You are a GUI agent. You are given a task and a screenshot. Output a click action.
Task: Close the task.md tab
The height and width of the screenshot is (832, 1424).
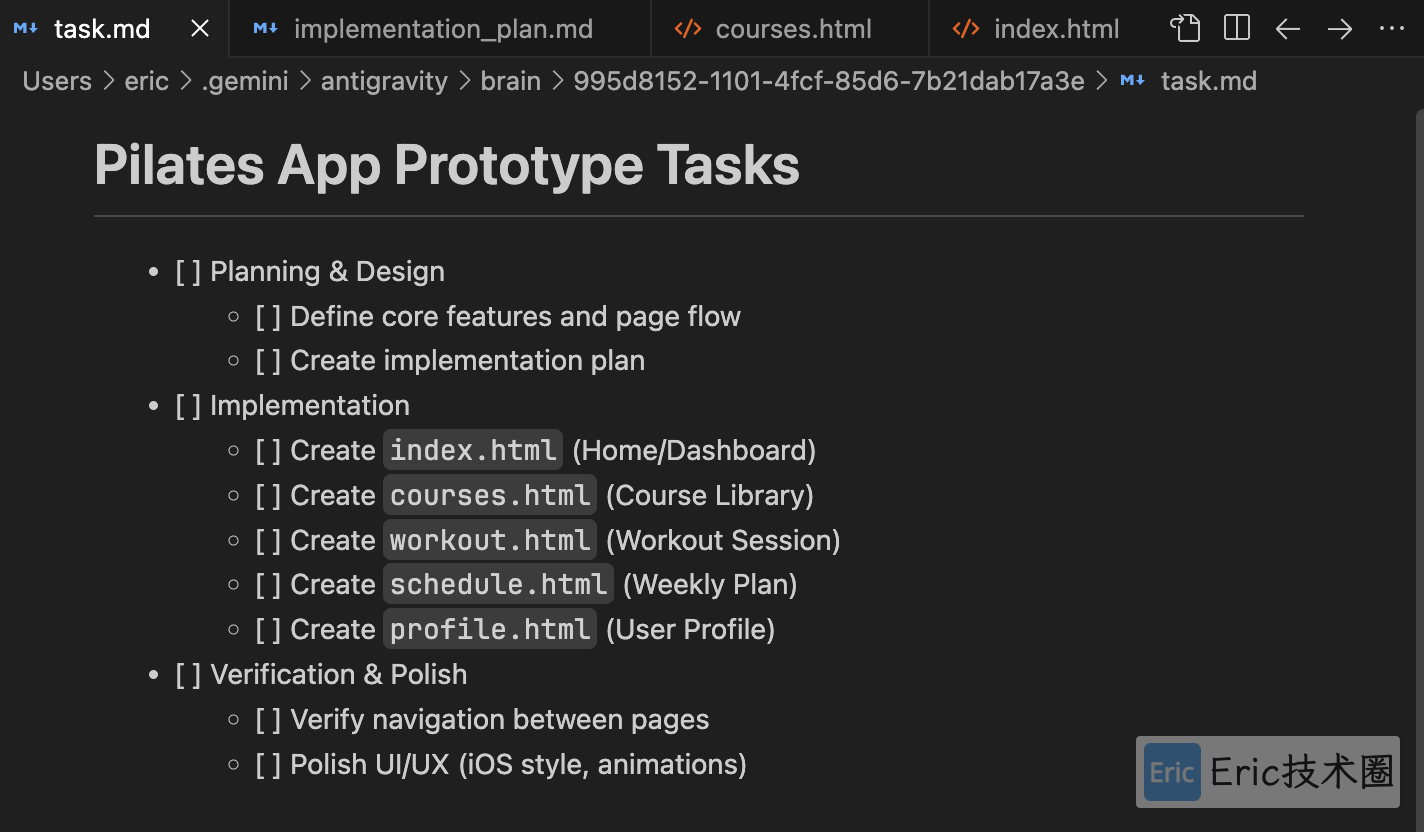click(200, 29)
